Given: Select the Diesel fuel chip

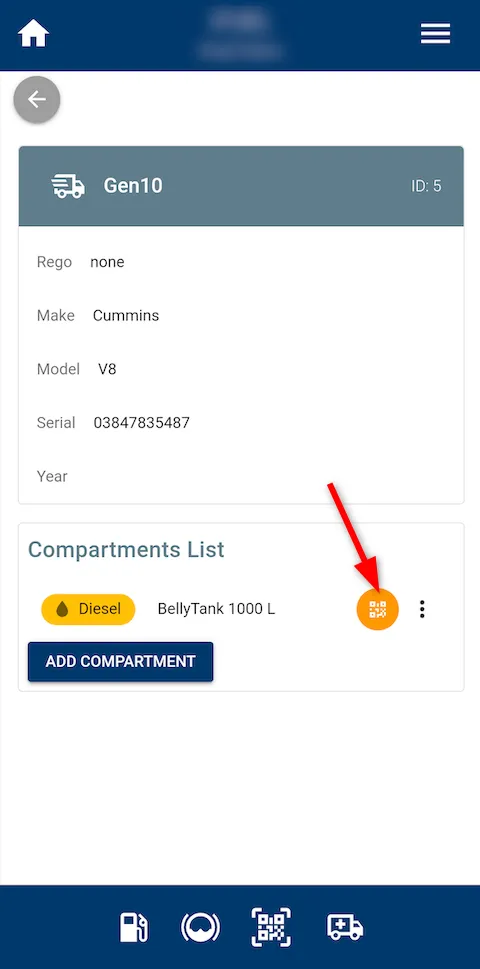Looking at the screenshot, I should coord(88,609).
